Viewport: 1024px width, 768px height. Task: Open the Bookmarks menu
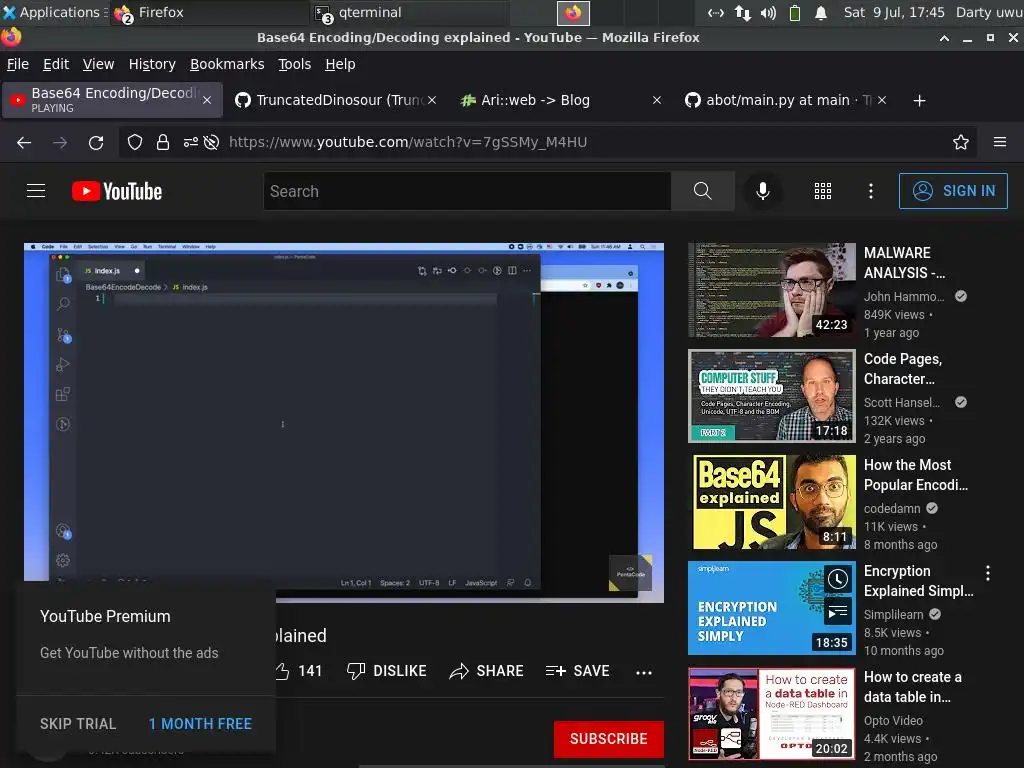tap(227, 64)
